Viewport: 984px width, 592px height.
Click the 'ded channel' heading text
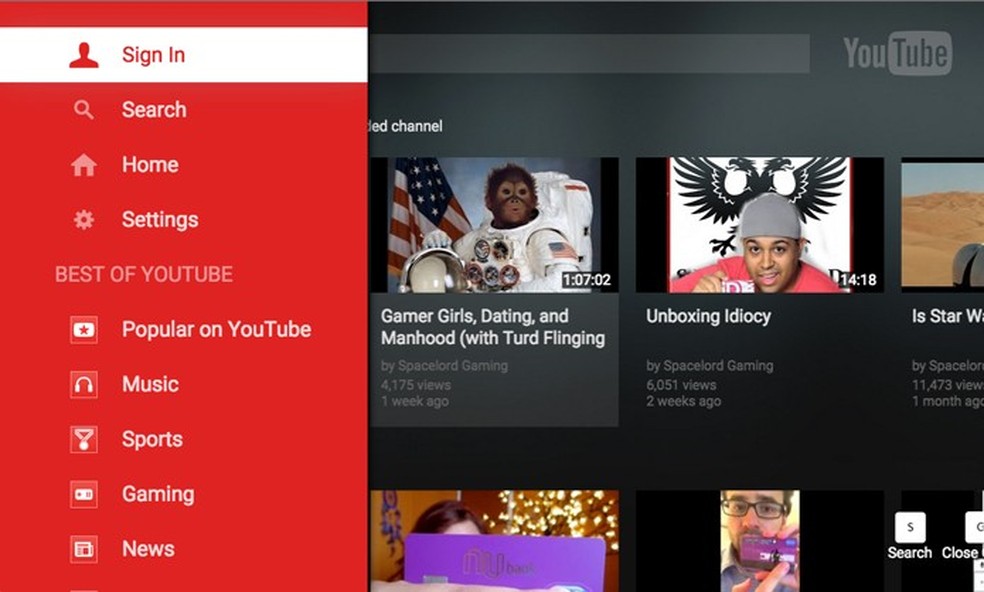tap(406, 126)
